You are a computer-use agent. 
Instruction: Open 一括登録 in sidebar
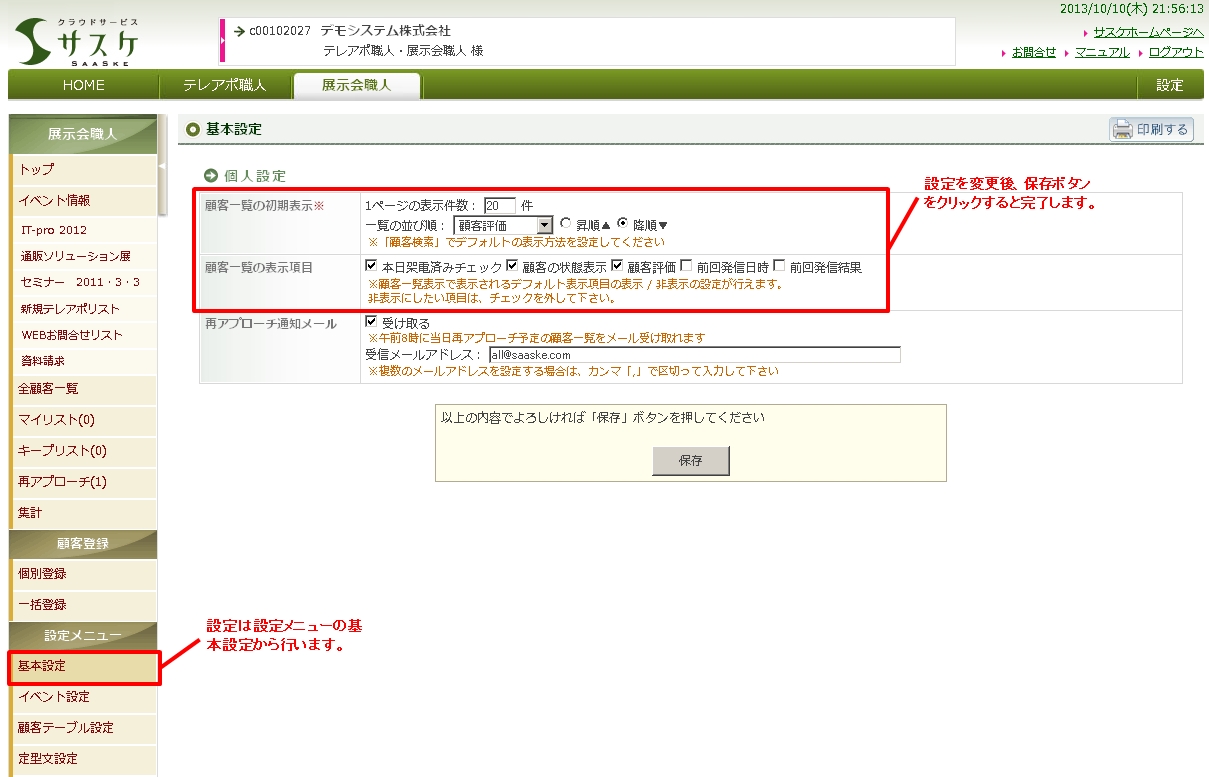(84, 605)
